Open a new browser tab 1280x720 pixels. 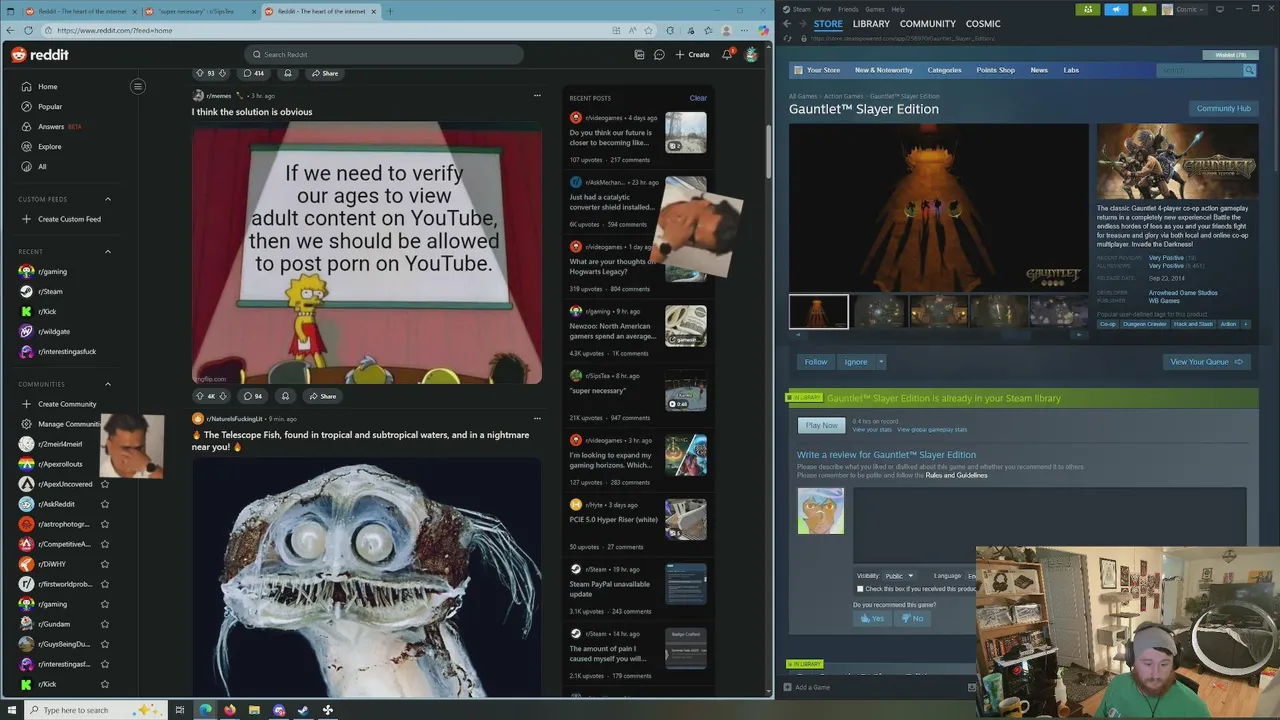390,11
